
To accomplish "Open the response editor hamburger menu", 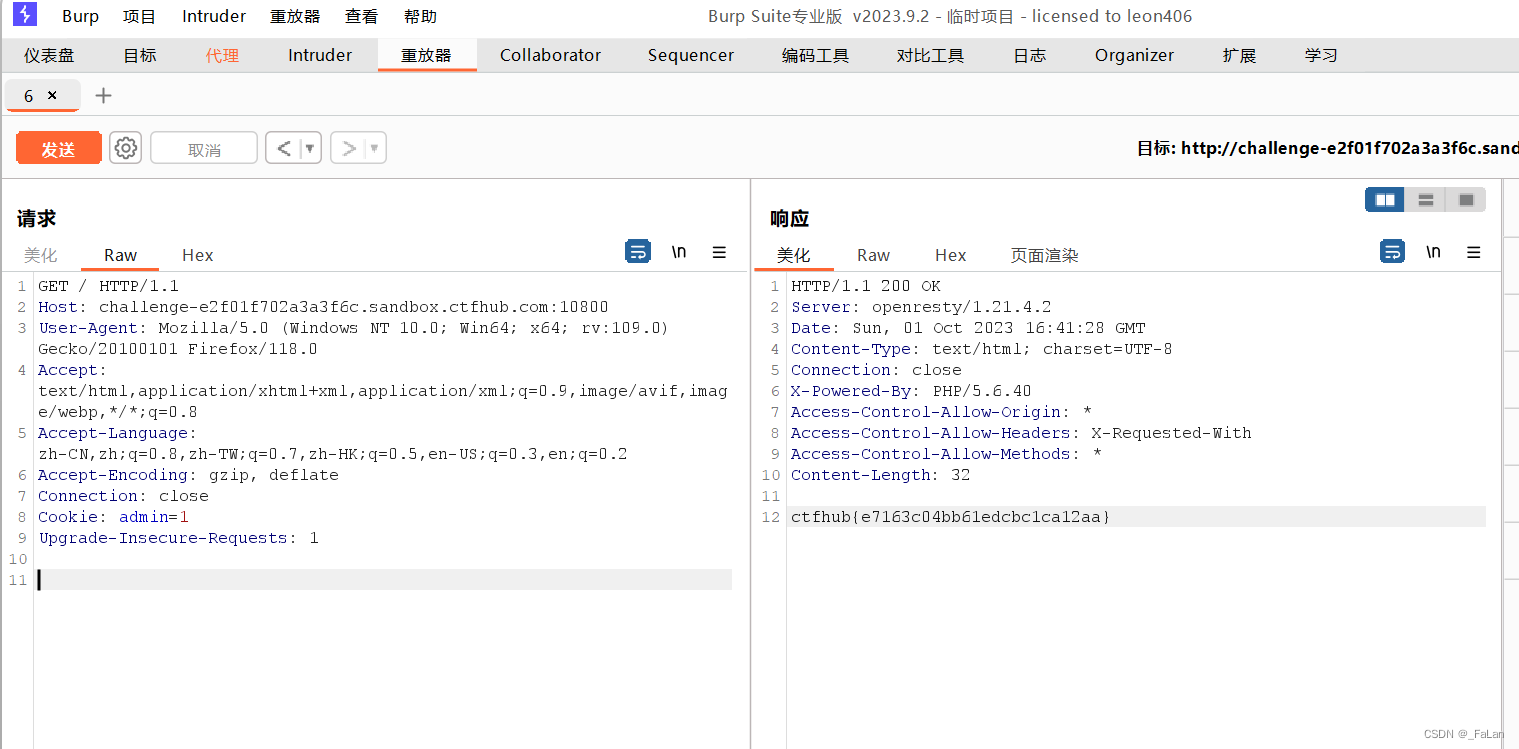I will pyautogui.click(x=1473, y=251).
